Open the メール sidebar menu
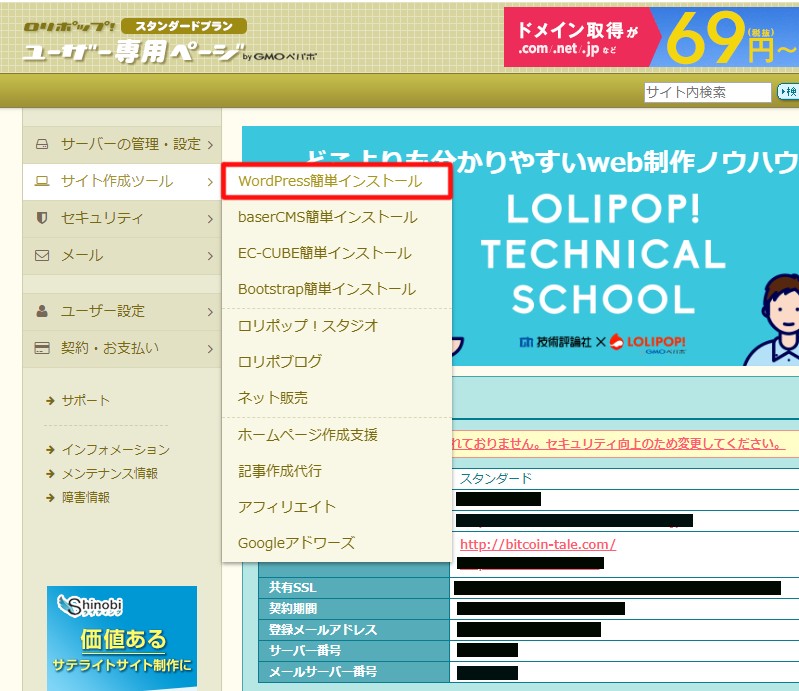This screenshot has width=799, height=691. coord(122,256)
